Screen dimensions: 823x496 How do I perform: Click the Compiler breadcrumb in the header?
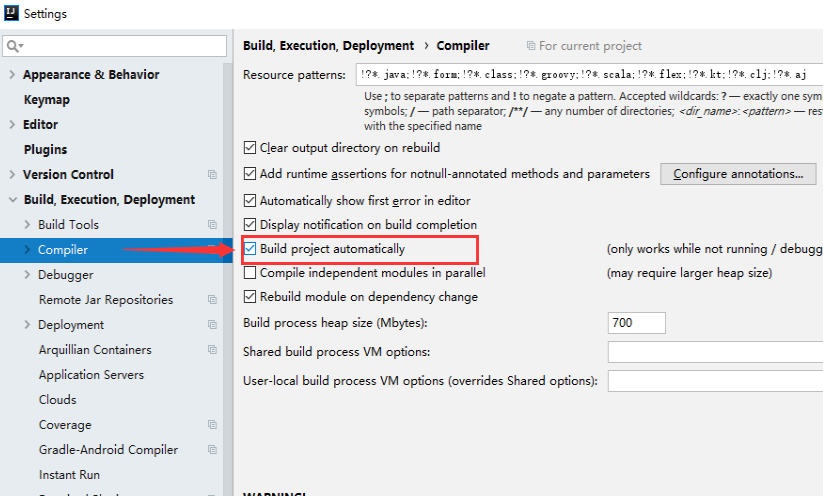(463, 46)
